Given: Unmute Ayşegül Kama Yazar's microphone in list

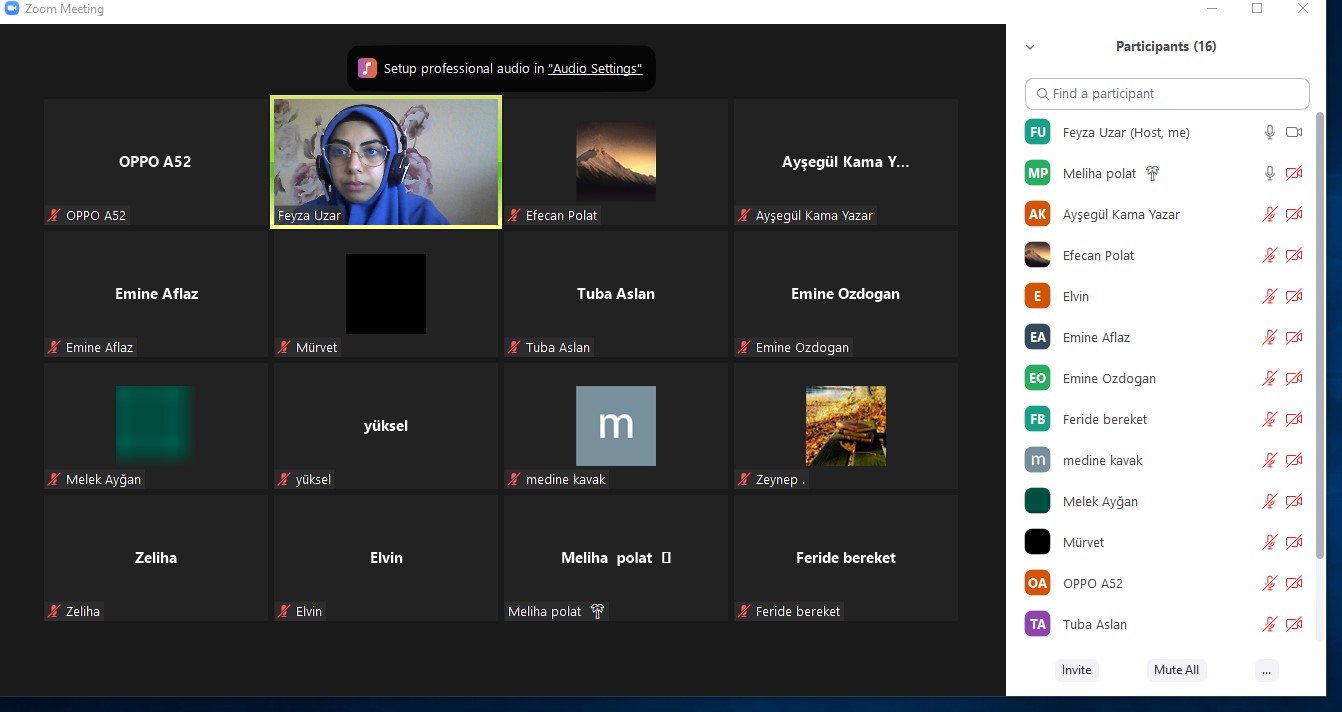Looking at the screenshot, I should pyautogui.click(x=1269, y=214).
